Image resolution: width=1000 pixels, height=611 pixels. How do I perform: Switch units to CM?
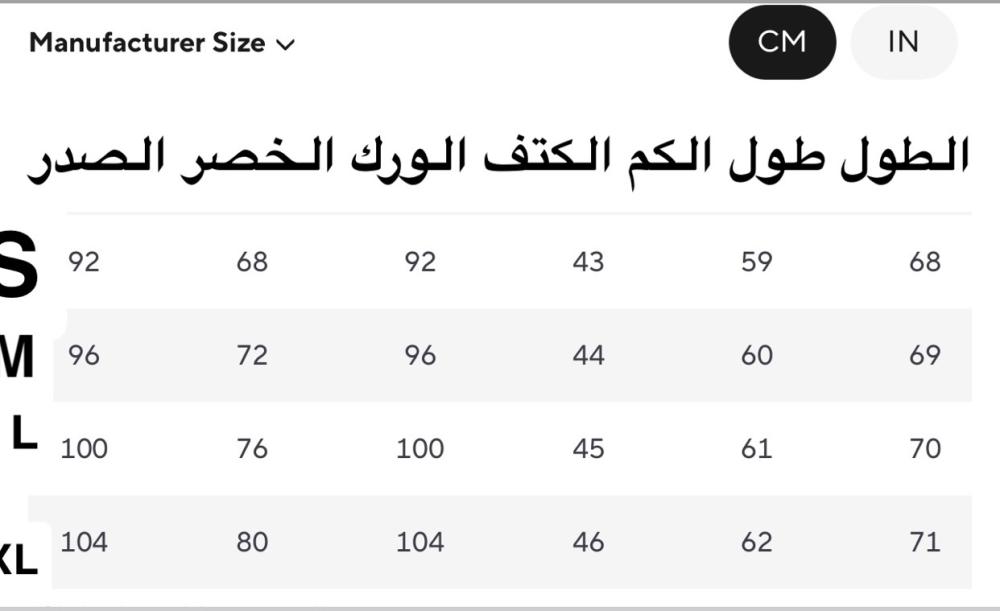coord(782,42)
